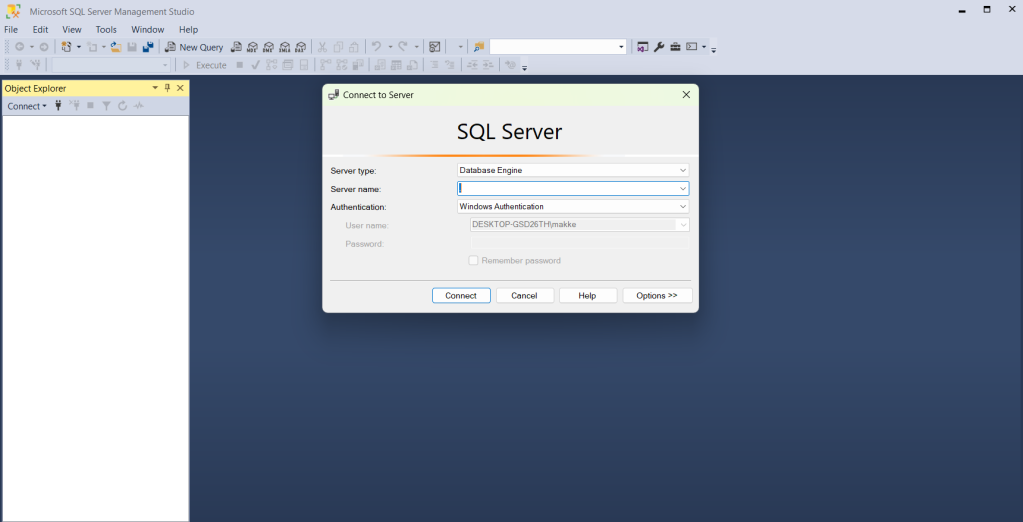
Task: Pin the Object Explorer panel
Action: 167,88
